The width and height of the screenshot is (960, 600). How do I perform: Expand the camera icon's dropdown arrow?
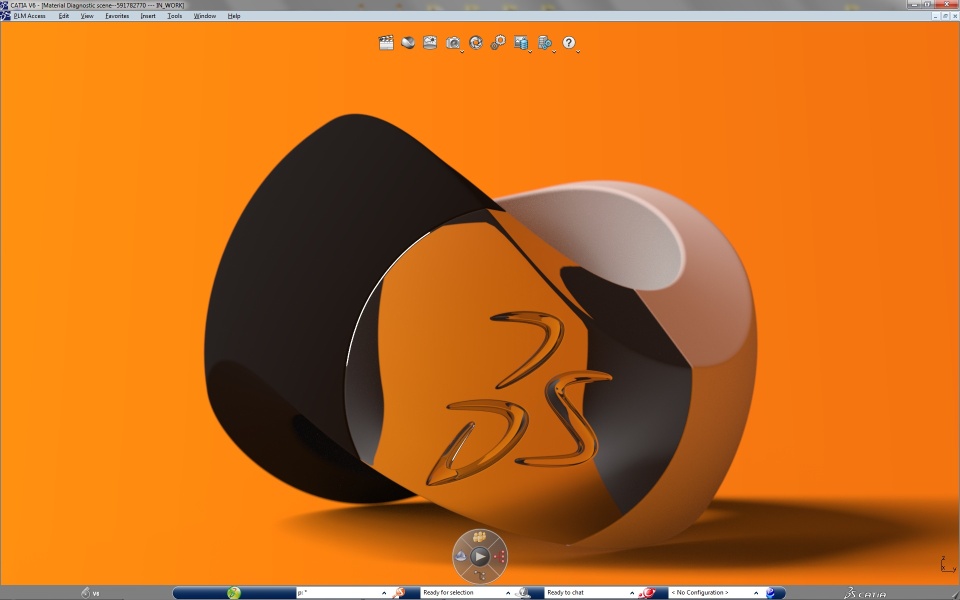(462, 51)
